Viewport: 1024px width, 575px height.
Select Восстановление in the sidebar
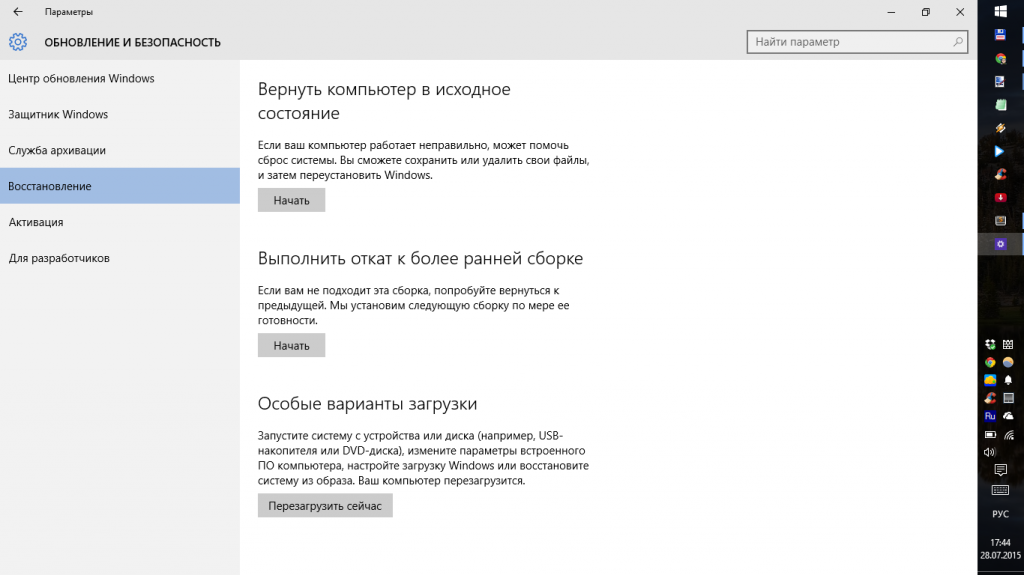[120, 186]
